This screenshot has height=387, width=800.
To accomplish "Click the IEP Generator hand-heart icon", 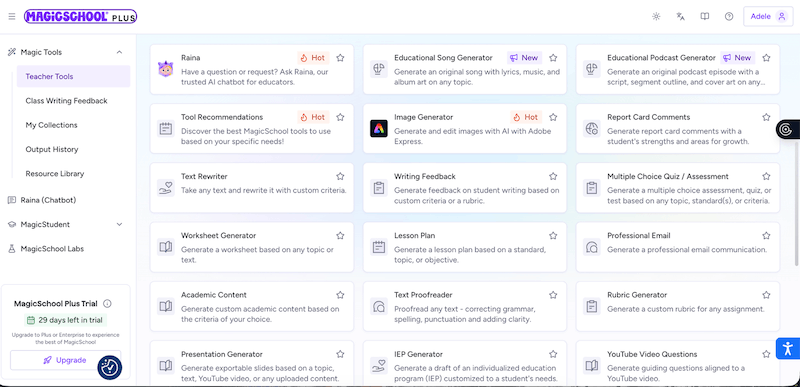I will coord(379,366).
